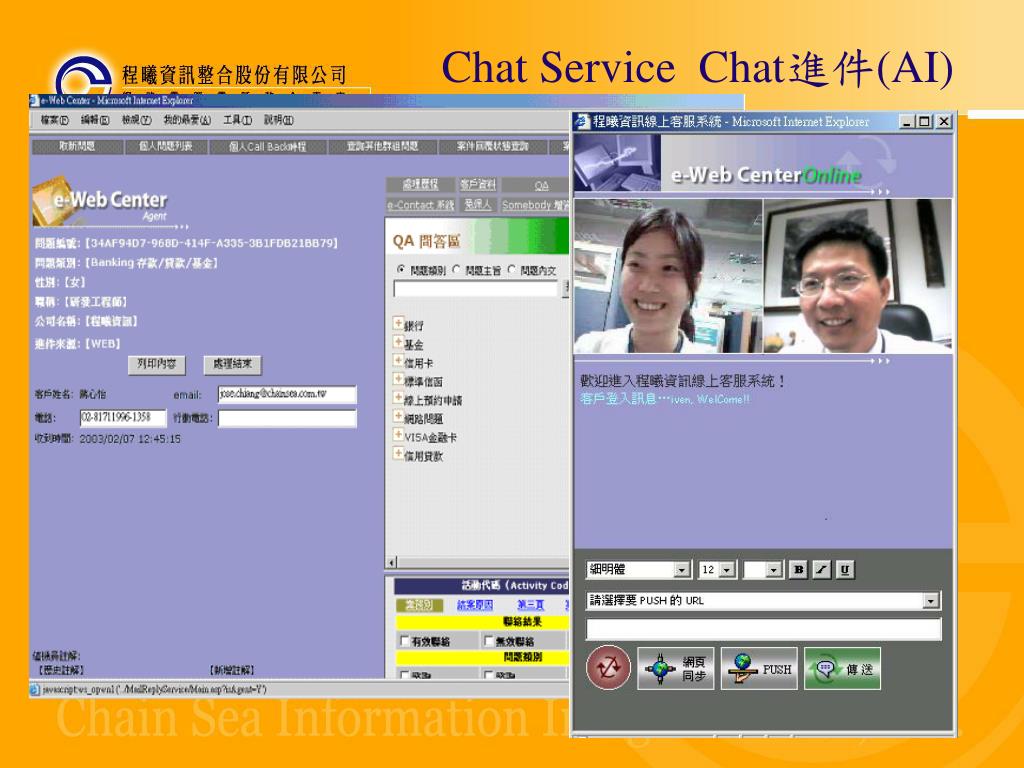Click the 電話 phone number field
1024x768 pixels.
pyautogui.click(x=123, y=417)
